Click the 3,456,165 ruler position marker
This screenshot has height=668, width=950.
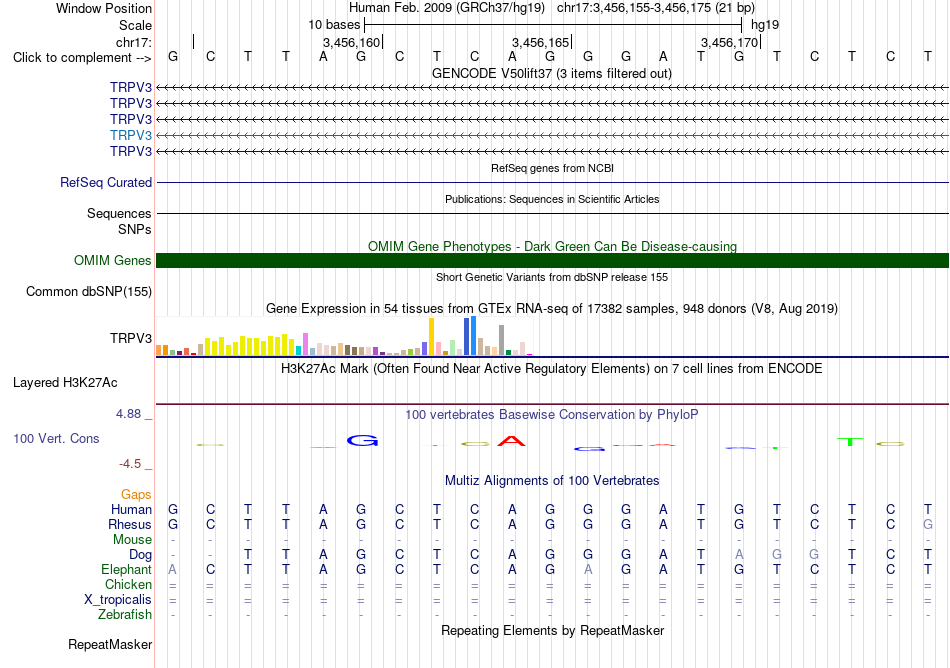click(x=541, y=42)
